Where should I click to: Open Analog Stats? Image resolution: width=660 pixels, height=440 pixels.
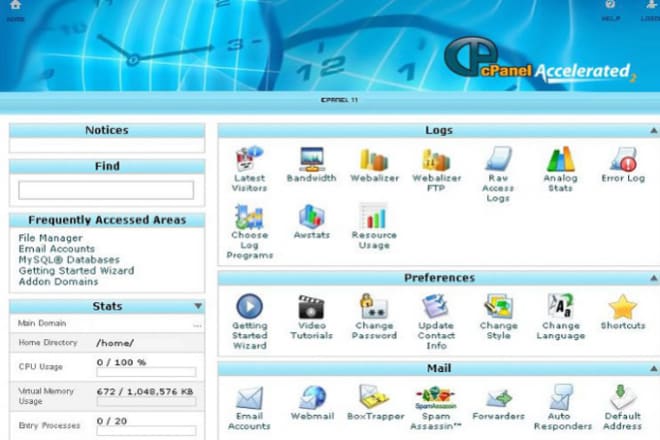(x=561, y=169)
